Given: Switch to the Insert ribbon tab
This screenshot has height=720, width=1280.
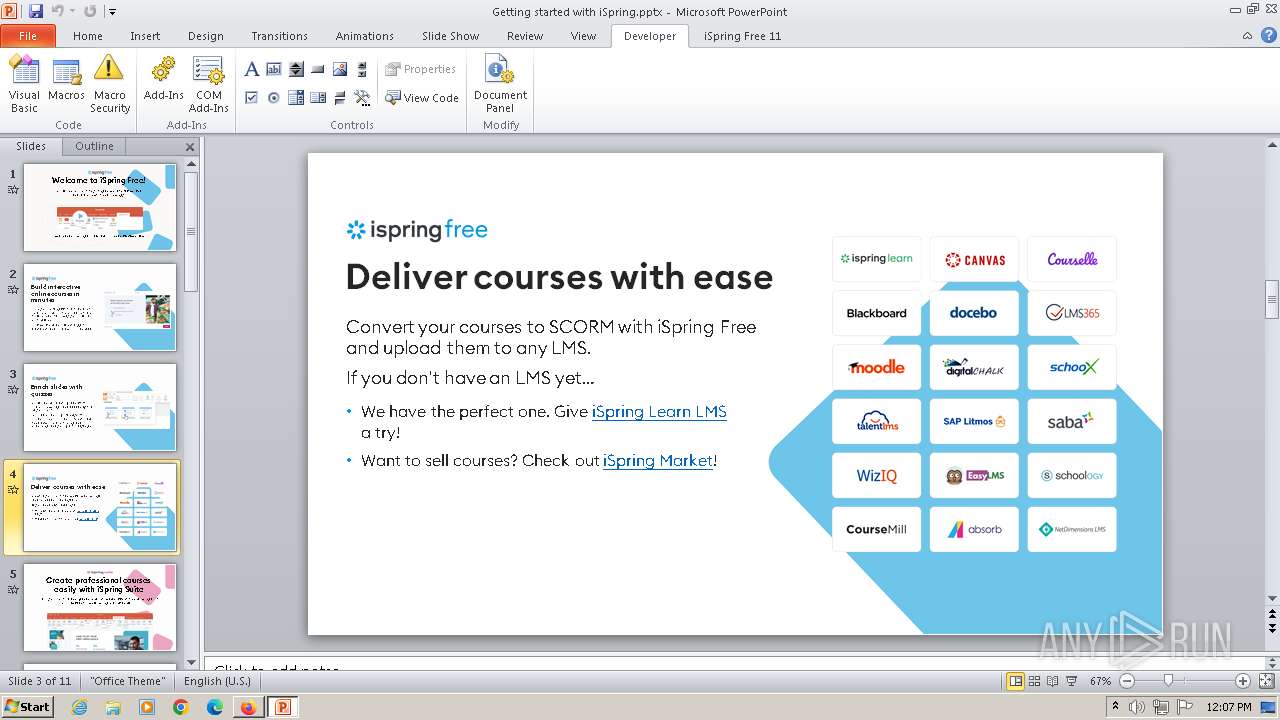Looking at the screenshot, I should point(145,36).
